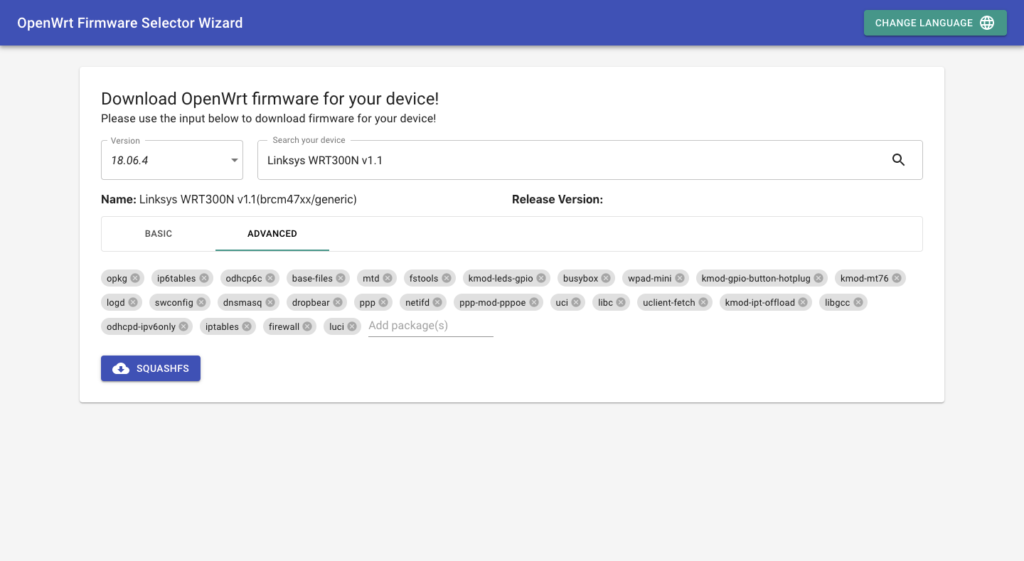Remove the iptables package chip

coord(247,327)
